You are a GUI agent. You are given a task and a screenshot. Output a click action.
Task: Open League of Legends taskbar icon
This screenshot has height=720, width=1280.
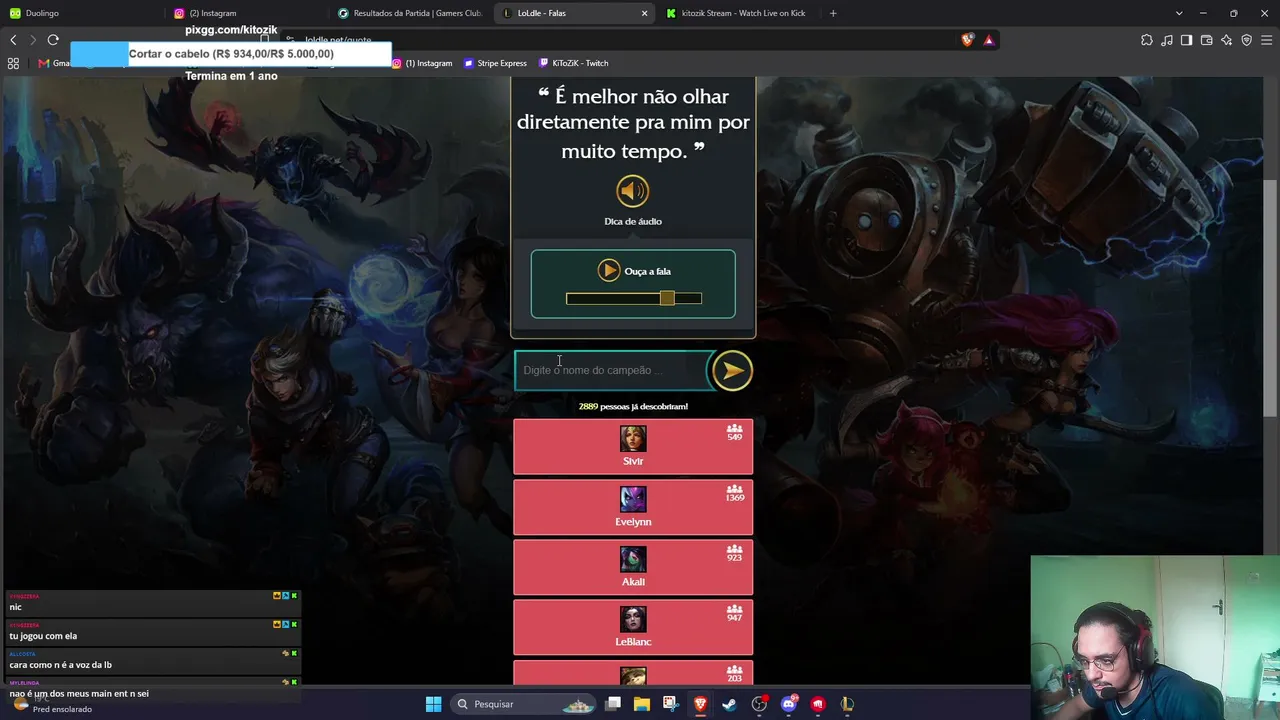pyautogui.click(x=847, y=704)
